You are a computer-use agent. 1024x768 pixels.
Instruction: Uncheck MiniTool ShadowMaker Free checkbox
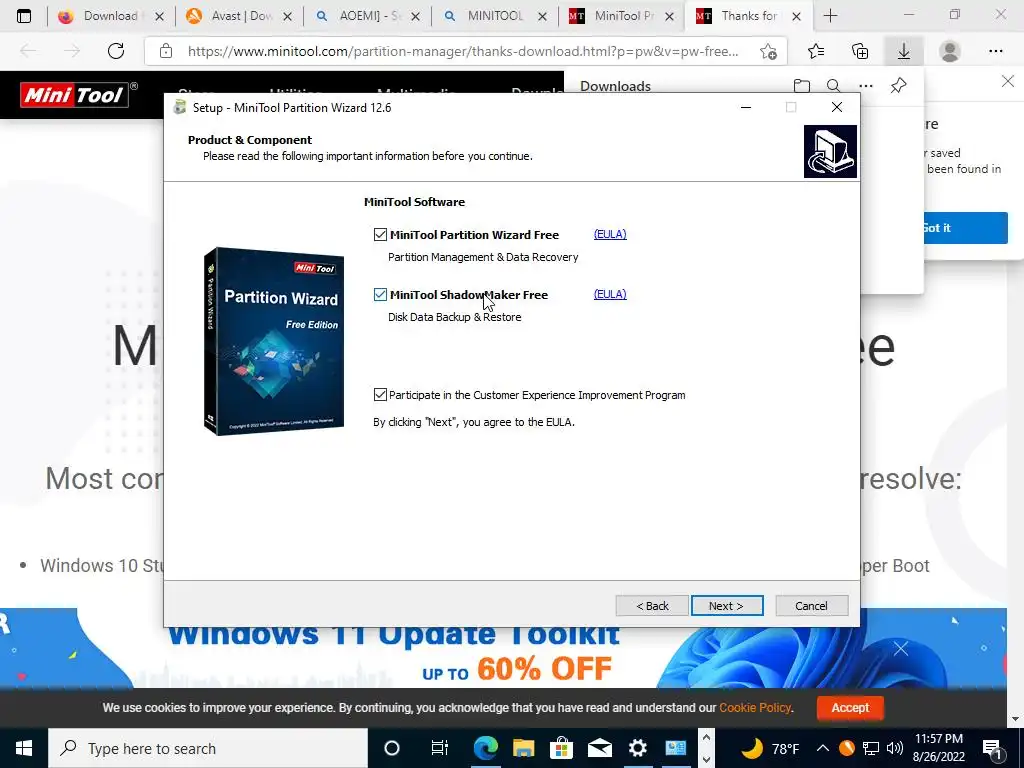[x=380, y=295]
